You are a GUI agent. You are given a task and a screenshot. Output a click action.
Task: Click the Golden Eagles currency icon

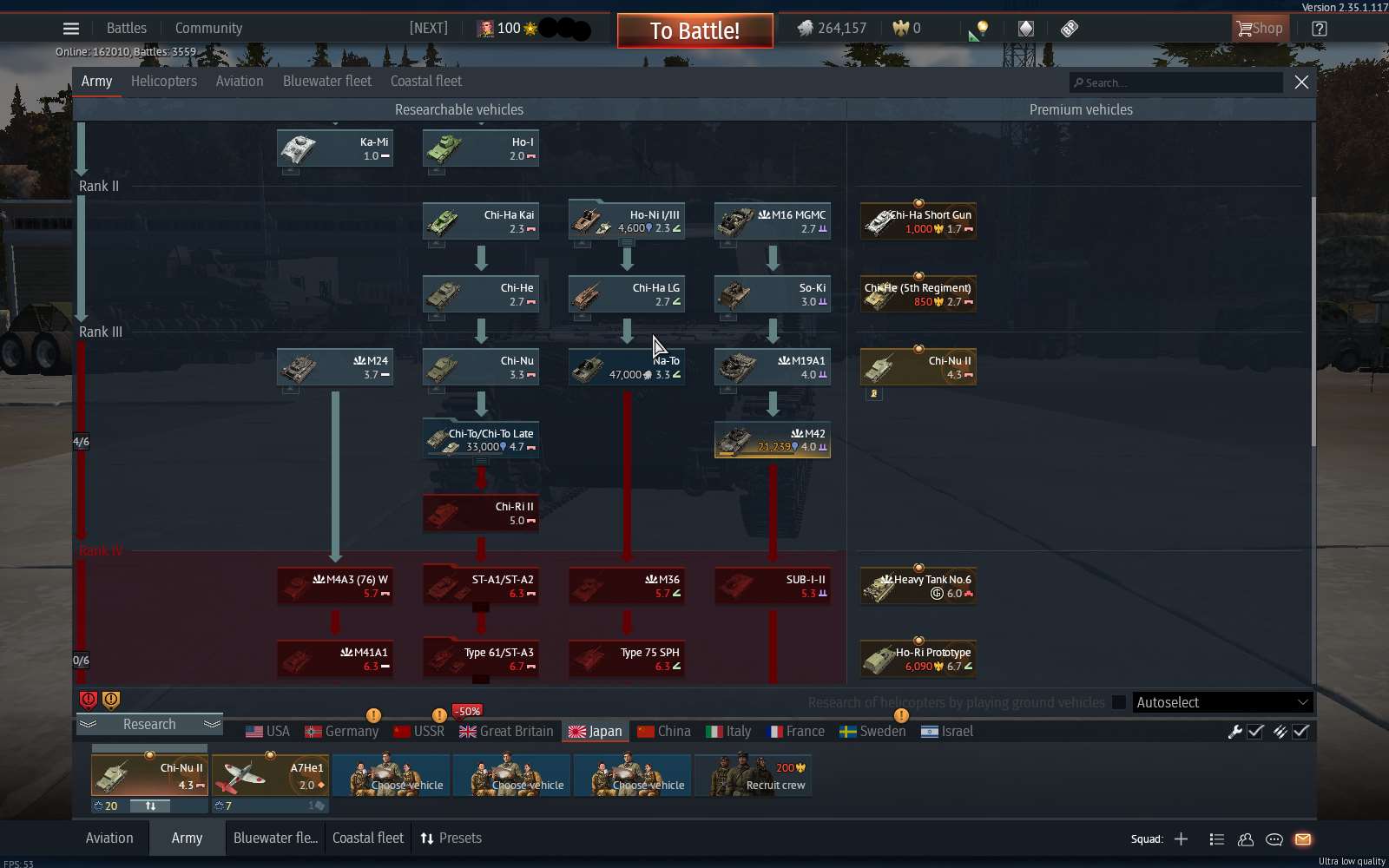(900, 29)
